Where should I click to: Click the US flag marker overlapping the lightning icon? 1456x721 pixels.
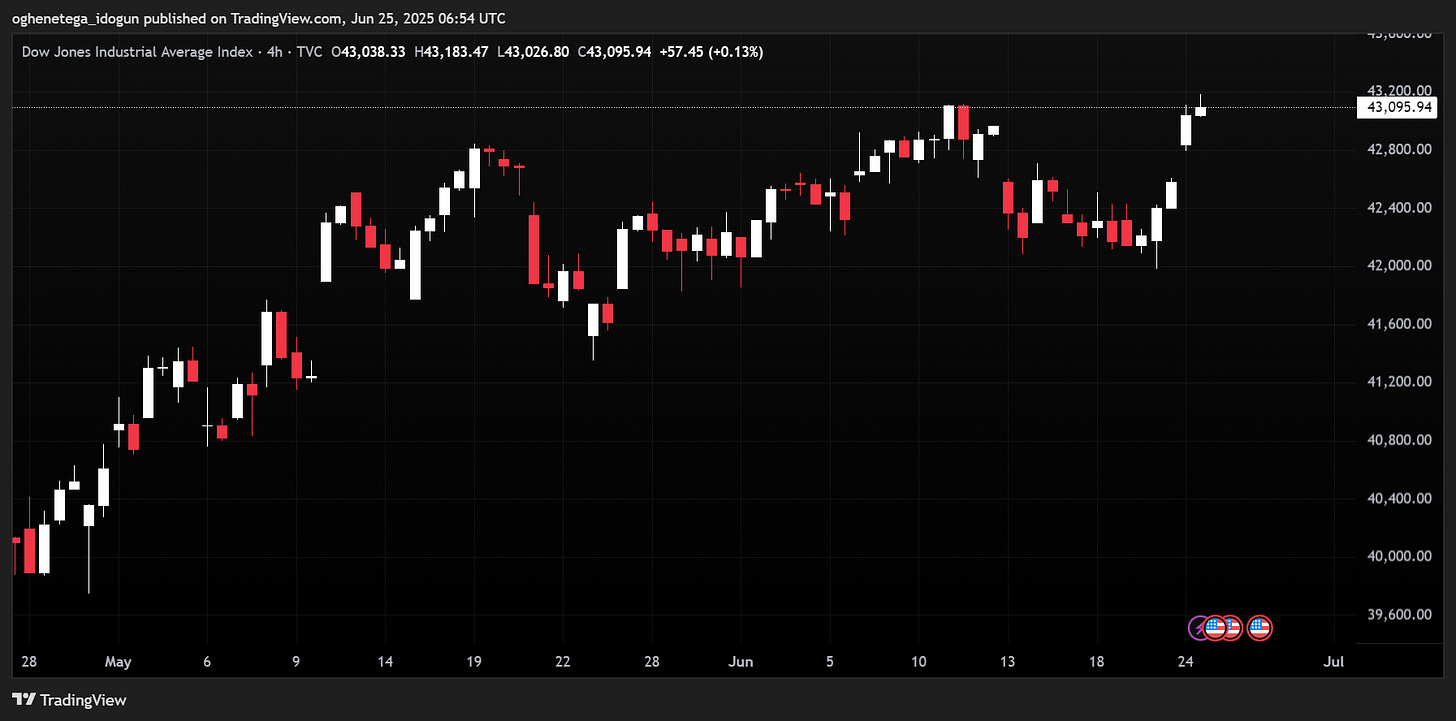click(x=1214, y=628)
